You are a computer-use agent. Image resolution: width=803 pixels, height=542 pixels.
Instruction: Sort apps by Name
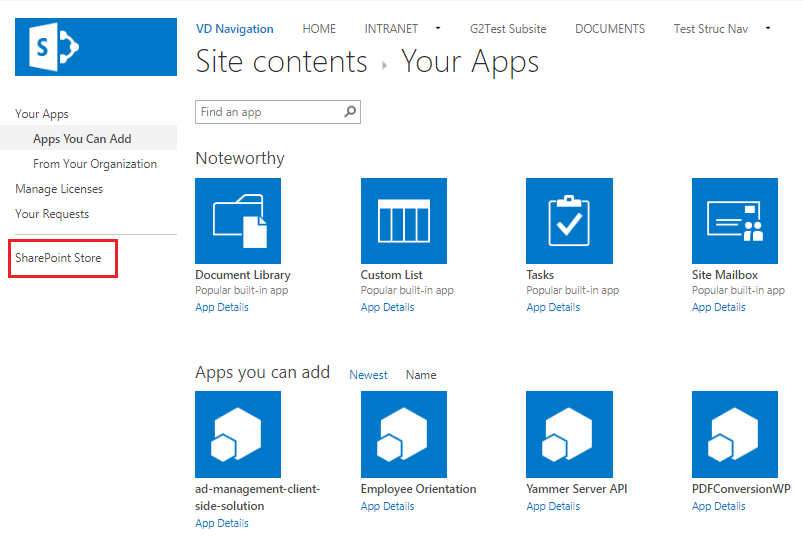pyautogui.click(x=421, y=375)
